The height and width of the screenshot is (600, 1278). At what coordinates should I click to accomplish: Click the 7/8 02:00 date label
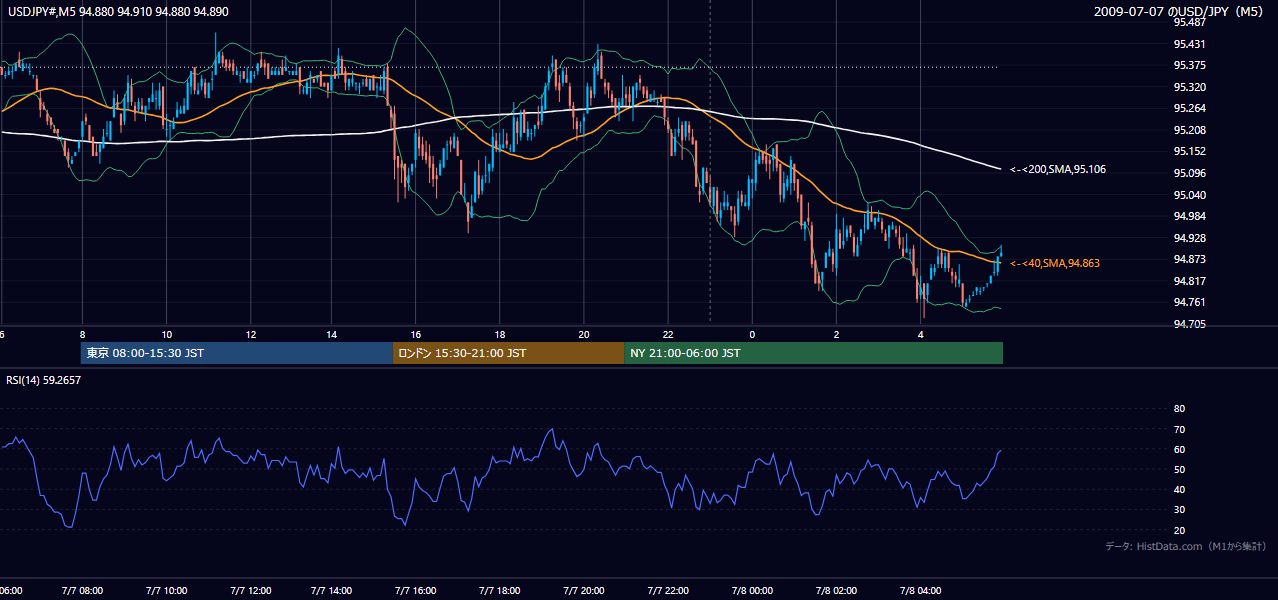(x=836, y=591)
